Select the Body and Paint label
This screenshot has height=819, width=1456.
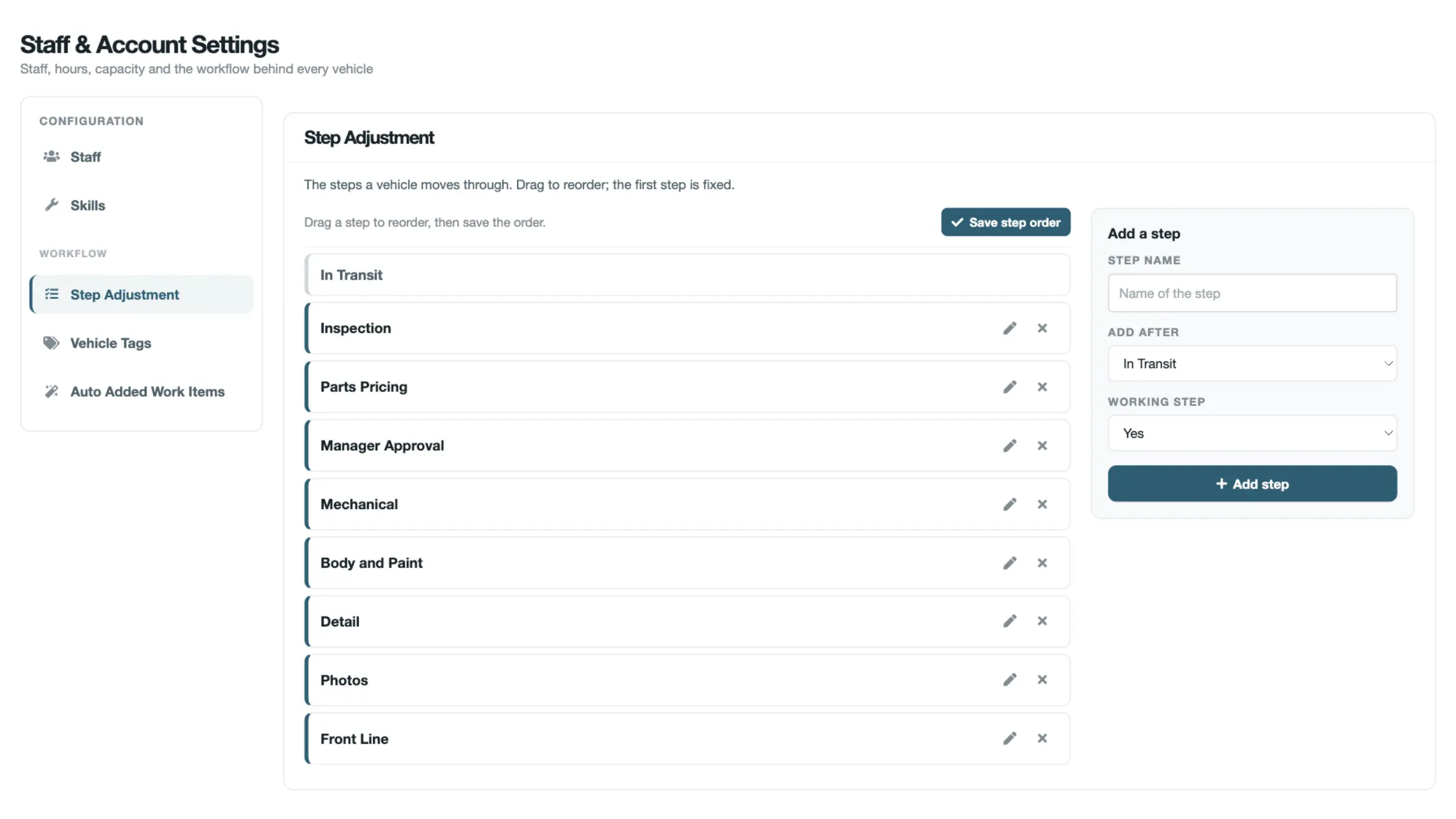coord(371,563)
